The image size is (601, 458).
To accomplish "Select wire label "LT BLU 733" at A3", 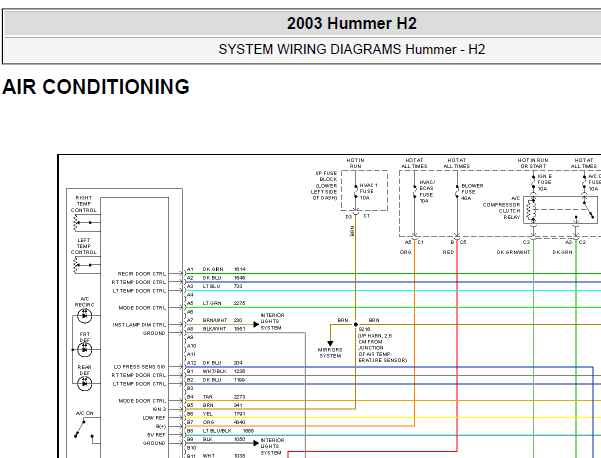I will coord(223,286).
